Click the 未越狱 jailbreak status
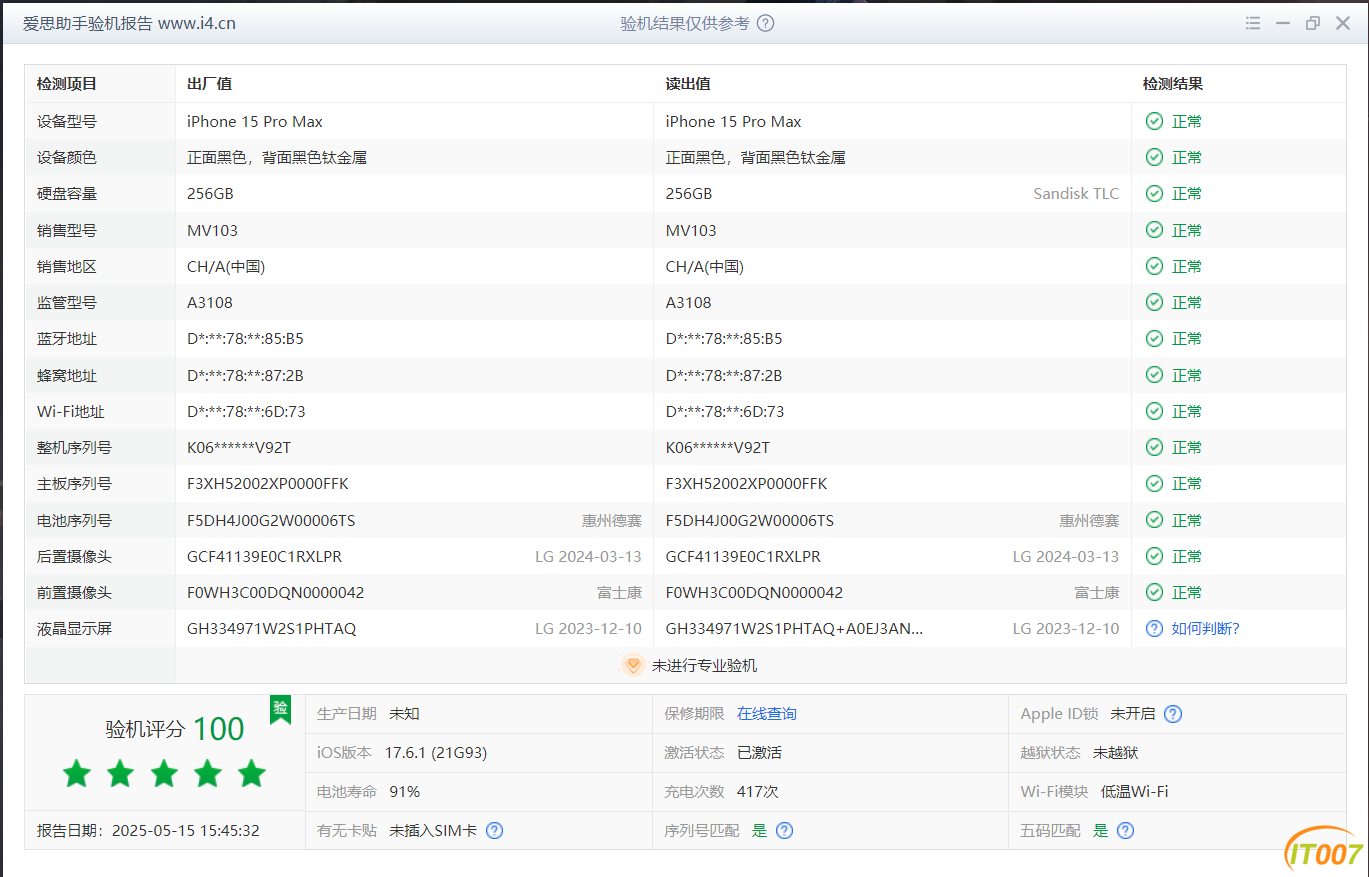The width and height of the screenshot is (1369, 877). click(1116, 753)
